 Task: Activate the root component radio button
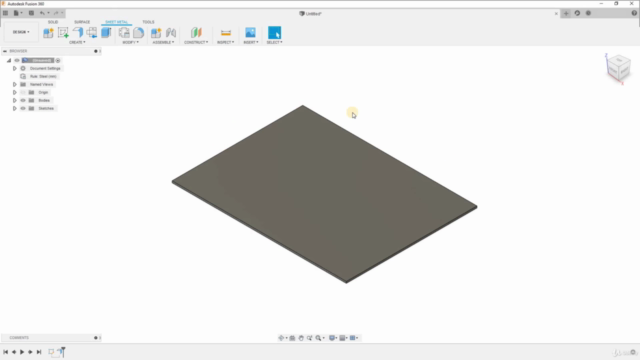pyautogui.click(x=58, y=60)
